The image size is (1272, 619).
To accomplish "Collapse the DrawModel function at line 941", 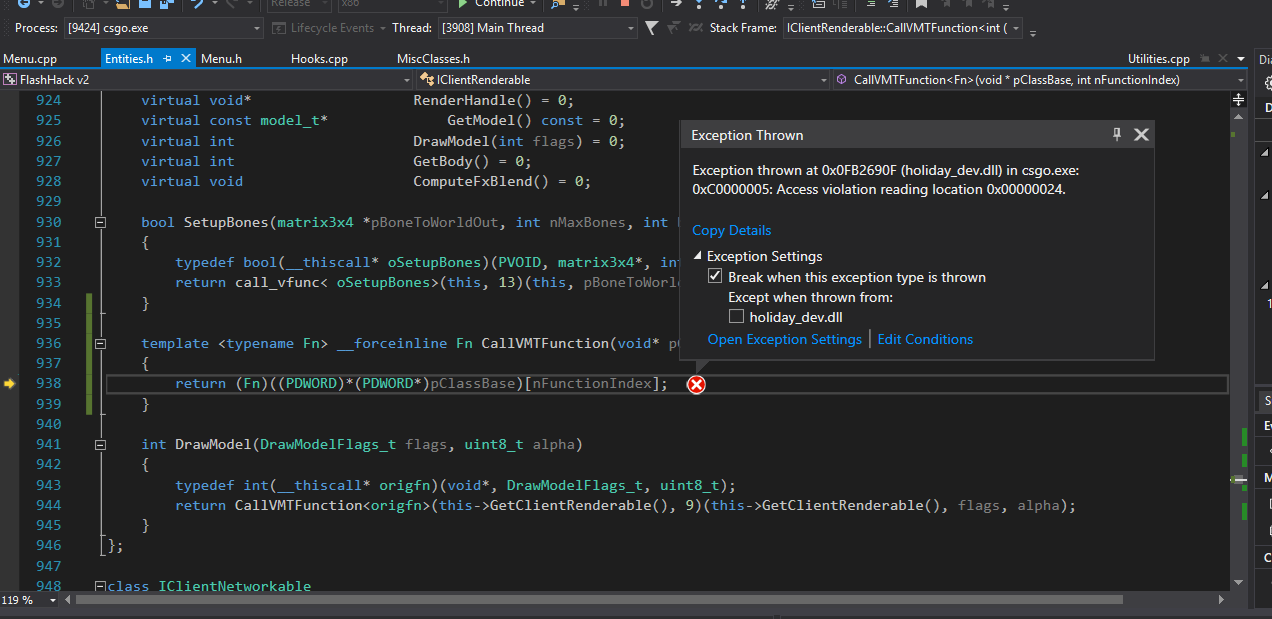I will pos(100,445).
